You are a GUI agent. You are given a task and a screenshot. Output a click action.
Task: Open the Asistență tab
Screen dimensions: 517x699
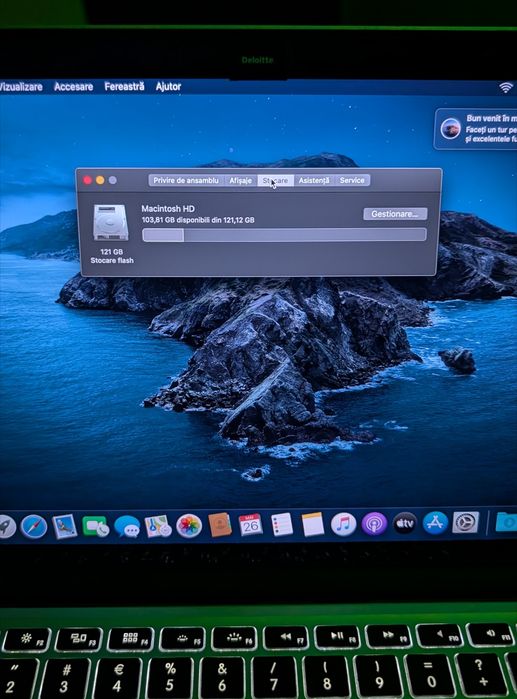(x=314, y=181)
